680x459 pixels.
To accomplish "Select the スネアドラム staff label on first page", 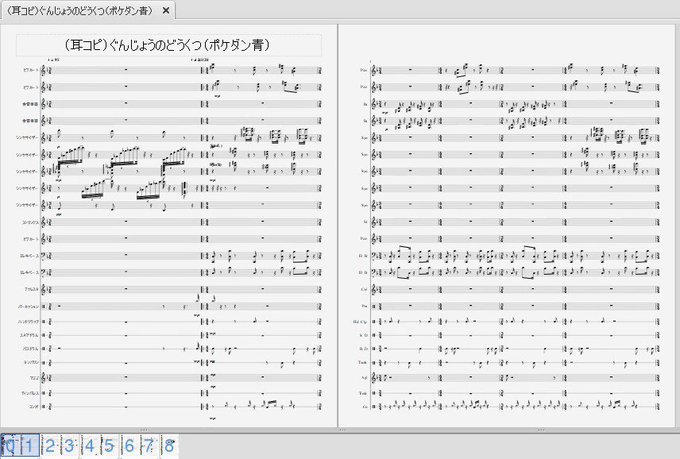I will (29, 335).
